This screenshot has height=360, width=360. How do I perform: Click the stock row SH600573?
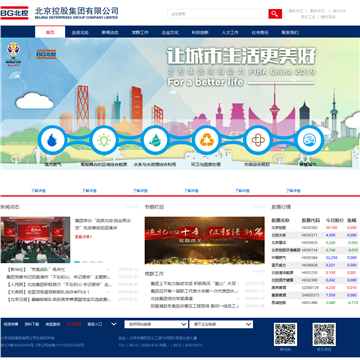315,295
